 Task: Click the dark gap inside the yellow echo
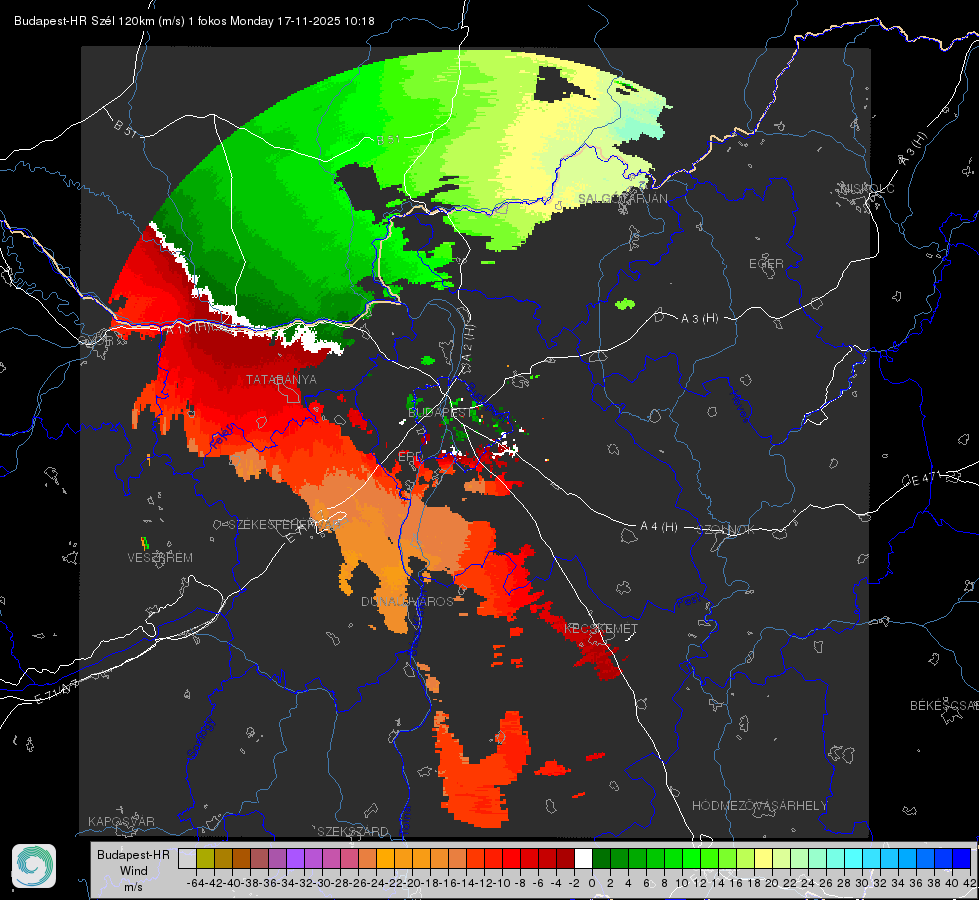click(x=557, y=84)
